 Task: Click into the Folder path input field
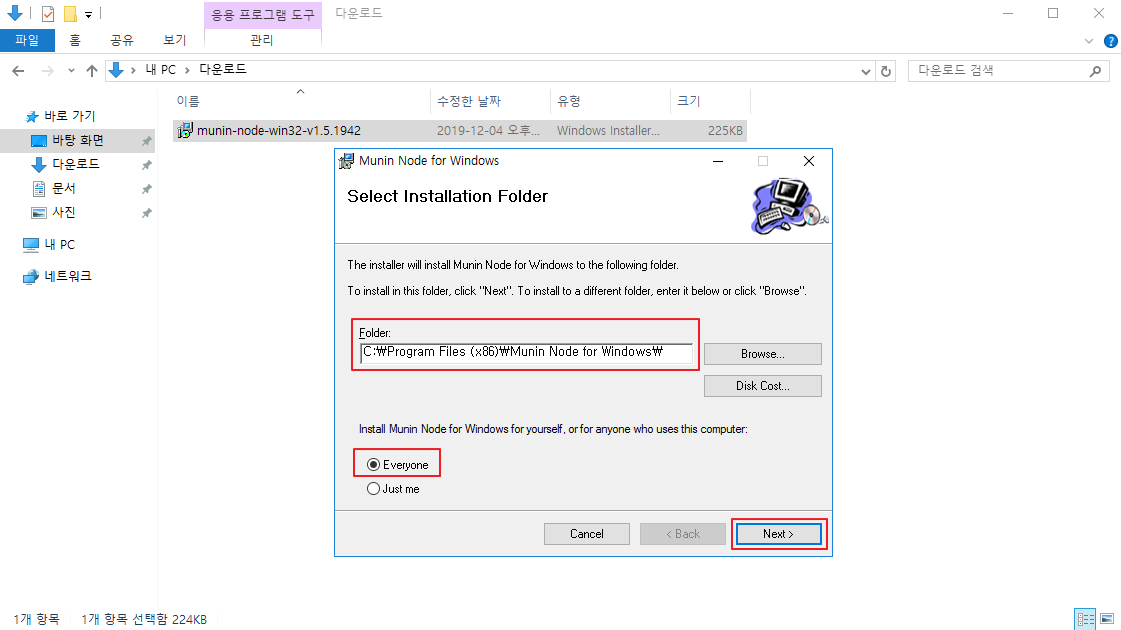tap(526, 353)
